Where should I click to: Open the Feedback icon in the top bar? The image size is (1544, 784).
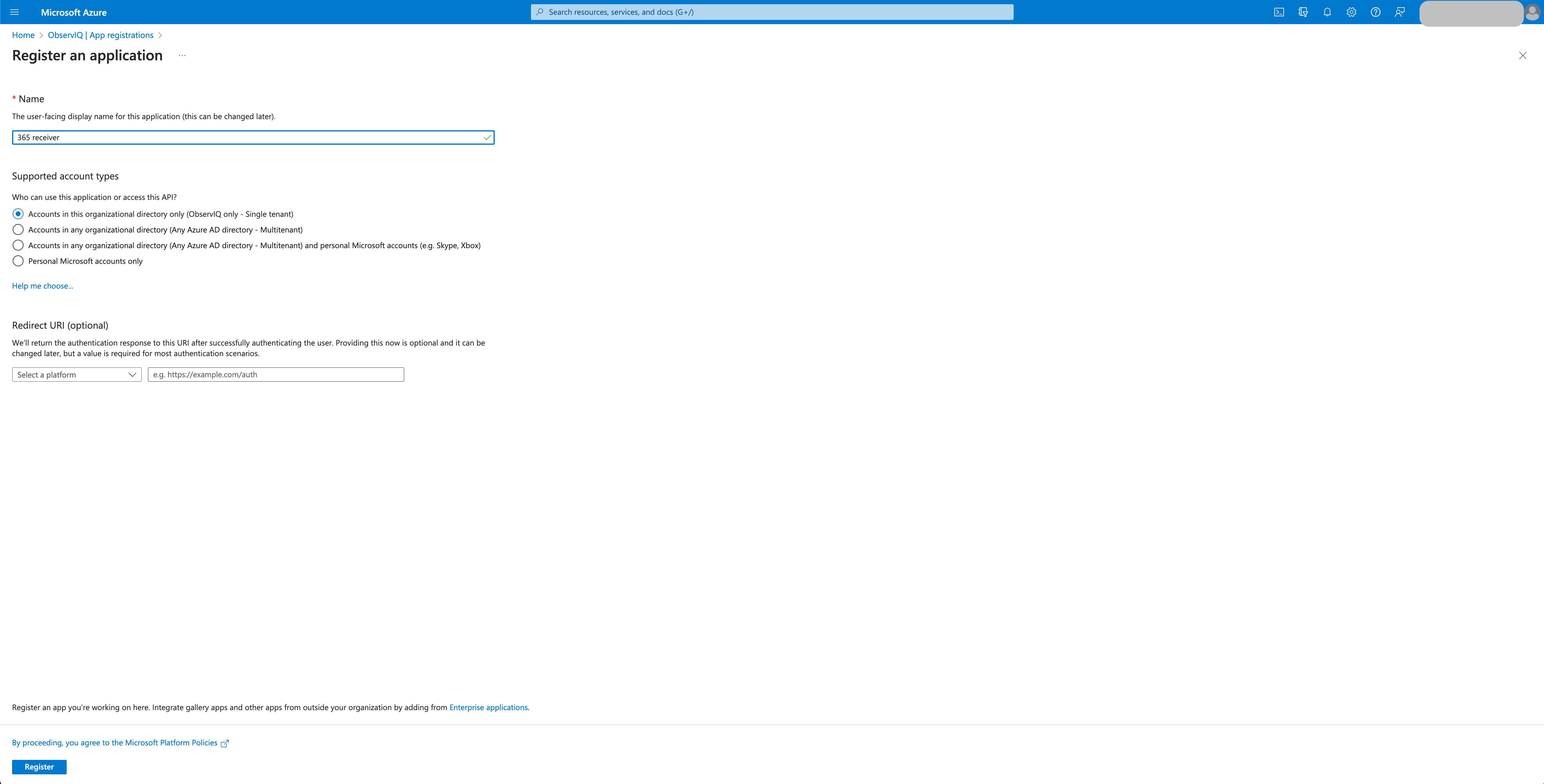pos(1399,12)
